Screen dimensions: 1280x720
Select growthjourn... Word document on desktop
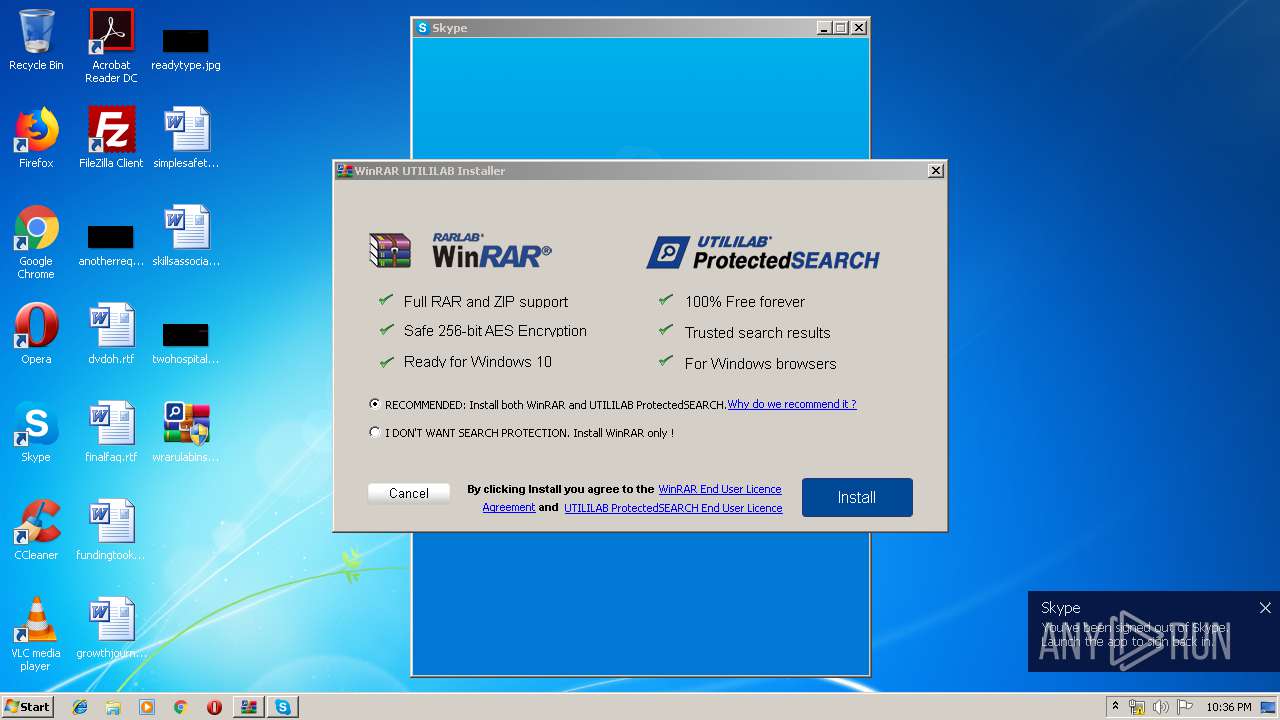point(111,628)
